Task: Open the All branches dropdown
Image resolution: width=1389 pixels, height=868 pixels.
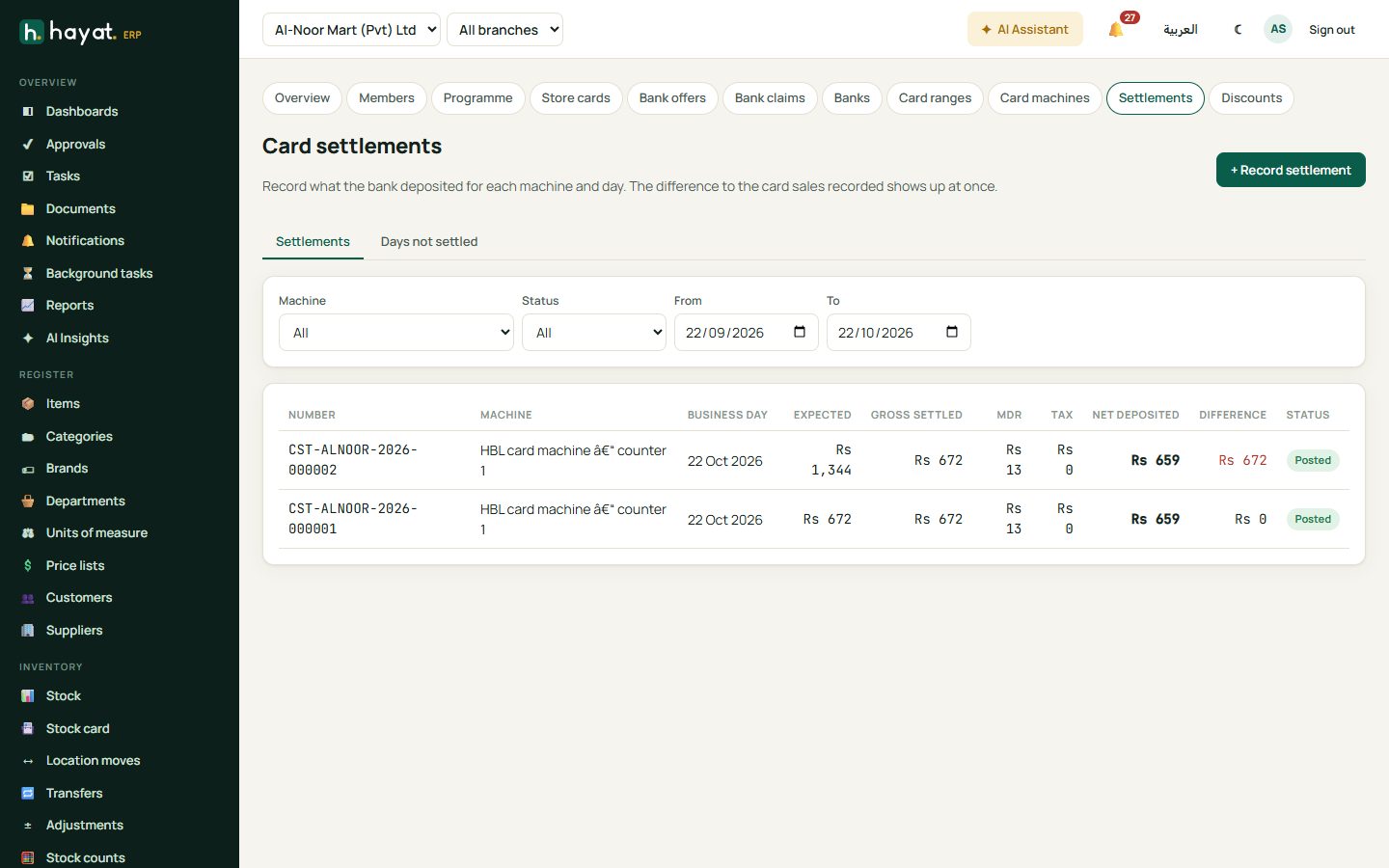Action: click(504, 29)
